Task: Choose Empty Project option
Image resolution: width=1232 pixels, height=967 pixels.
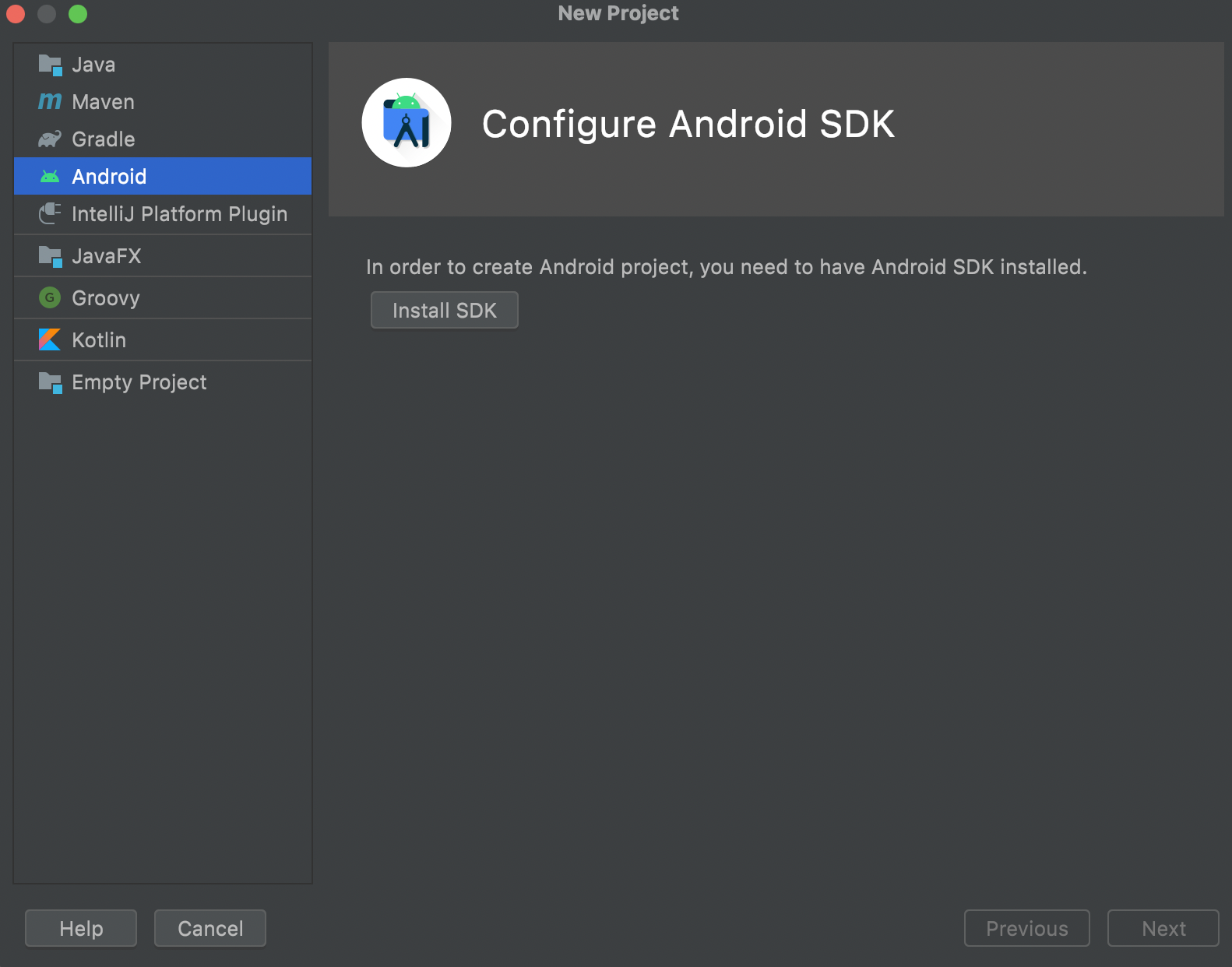Action: pos(163,382)
